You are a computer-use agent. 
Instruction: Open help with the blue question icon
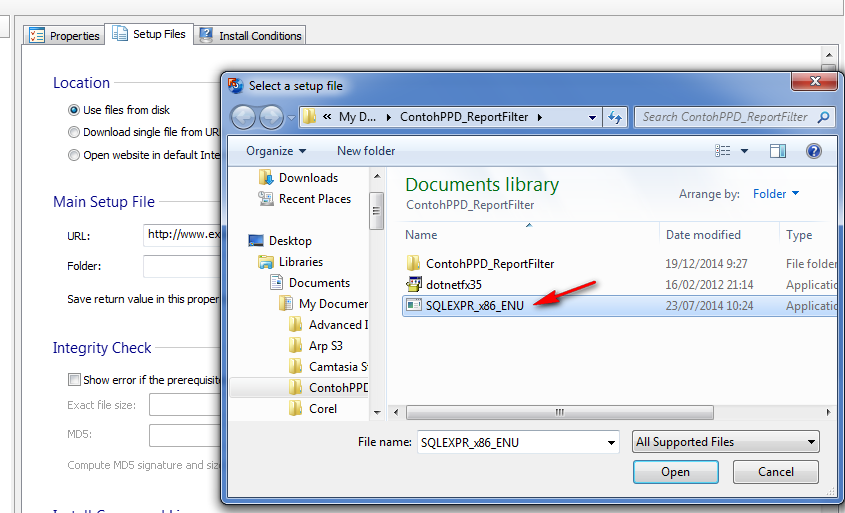coord(814,151)
